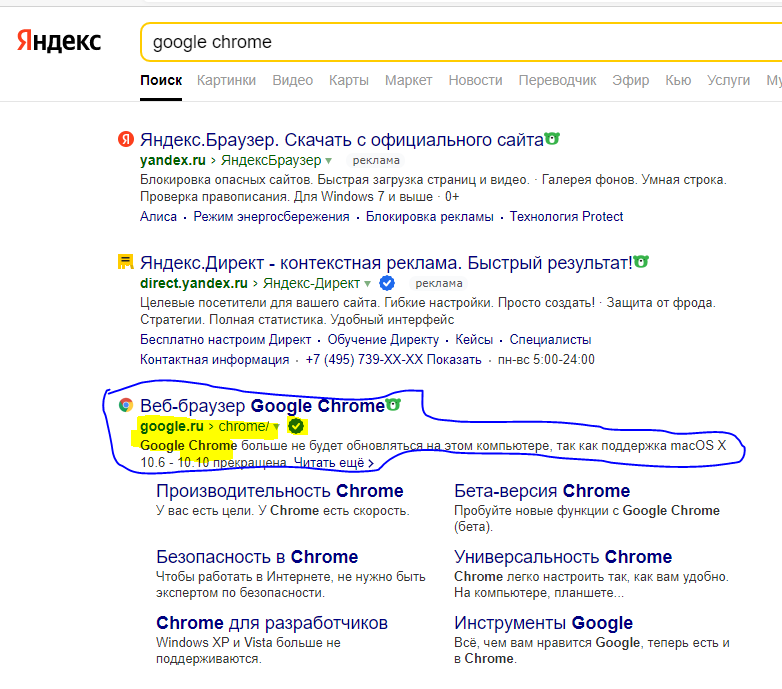Open the chrome/ breadcrumb link
The width and height of the screenshot is (782, 689).
click(x=244, y=426)
